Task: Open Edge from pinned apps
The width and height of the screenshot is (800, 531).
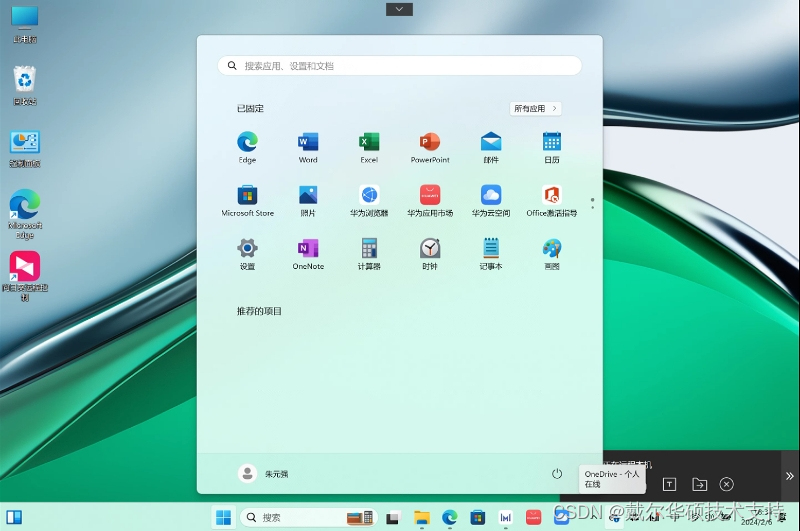Action: (247, 147)
